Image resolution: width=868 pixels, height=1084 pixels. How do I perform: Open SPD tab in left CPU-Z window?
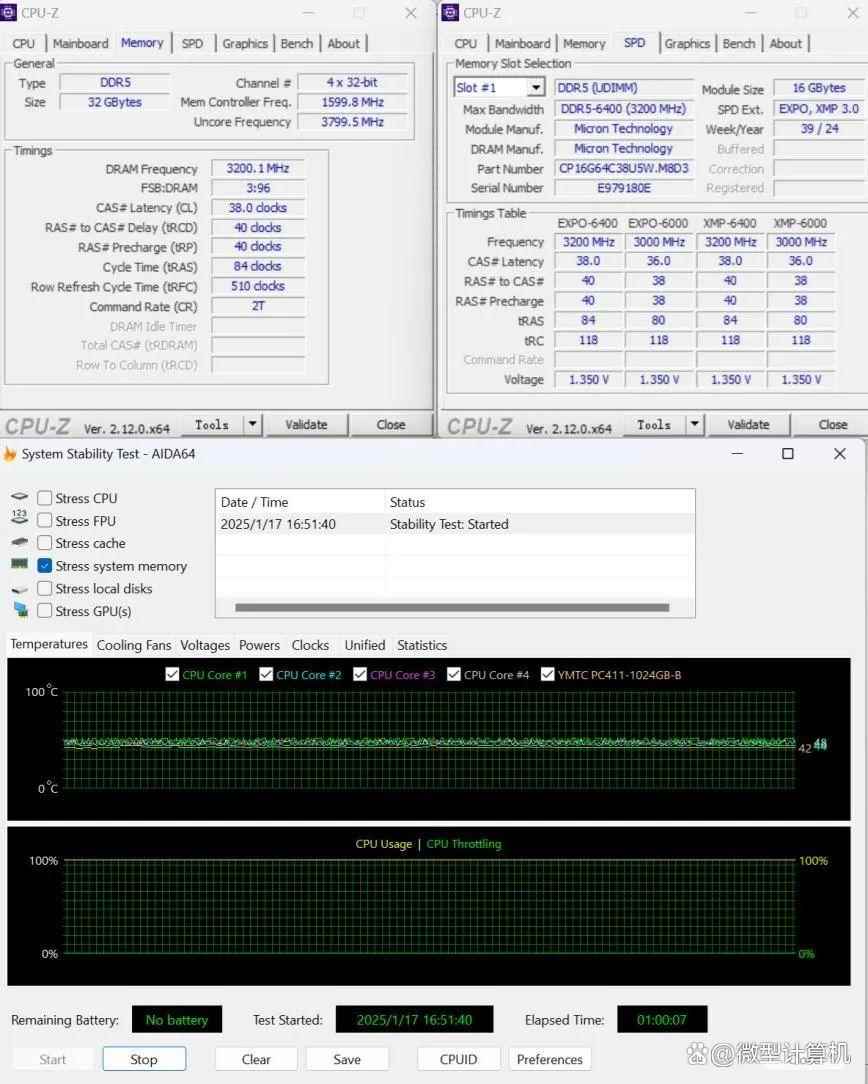click(x=192, y=43)
